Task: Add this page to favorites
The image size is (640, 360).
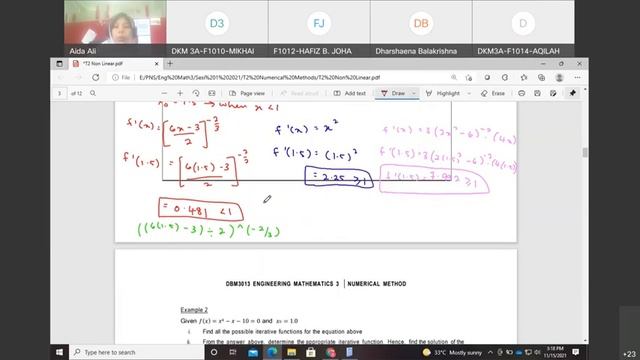Action: [x=469, y=78]
